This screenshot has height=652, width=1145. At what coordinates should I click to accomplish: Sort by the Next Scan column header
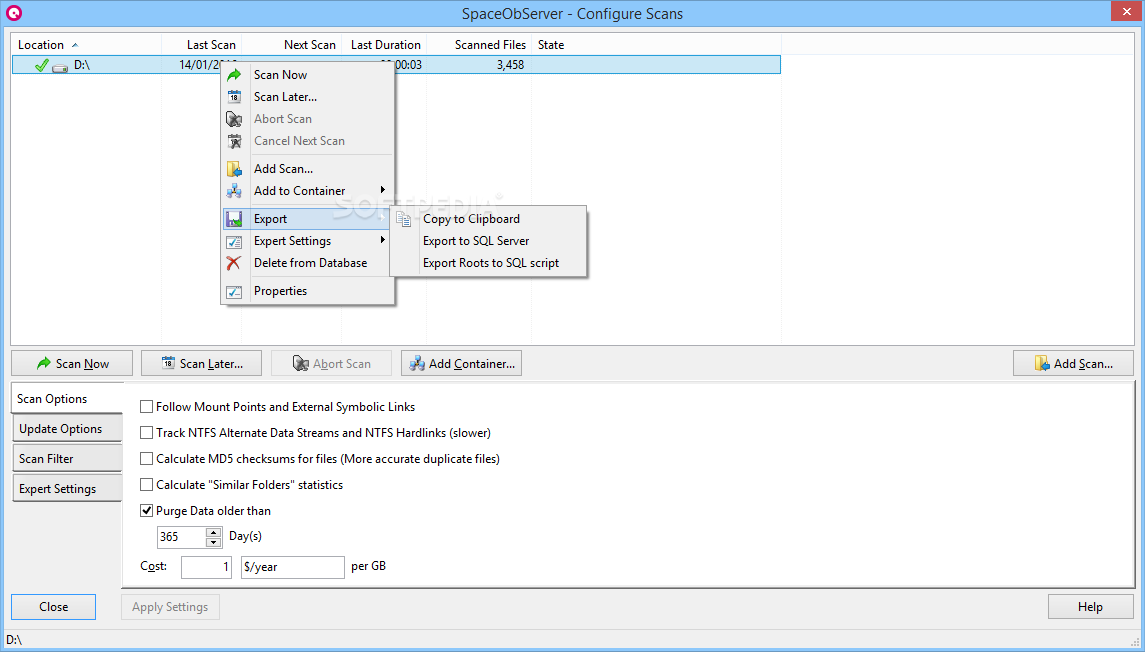[292, 45]
